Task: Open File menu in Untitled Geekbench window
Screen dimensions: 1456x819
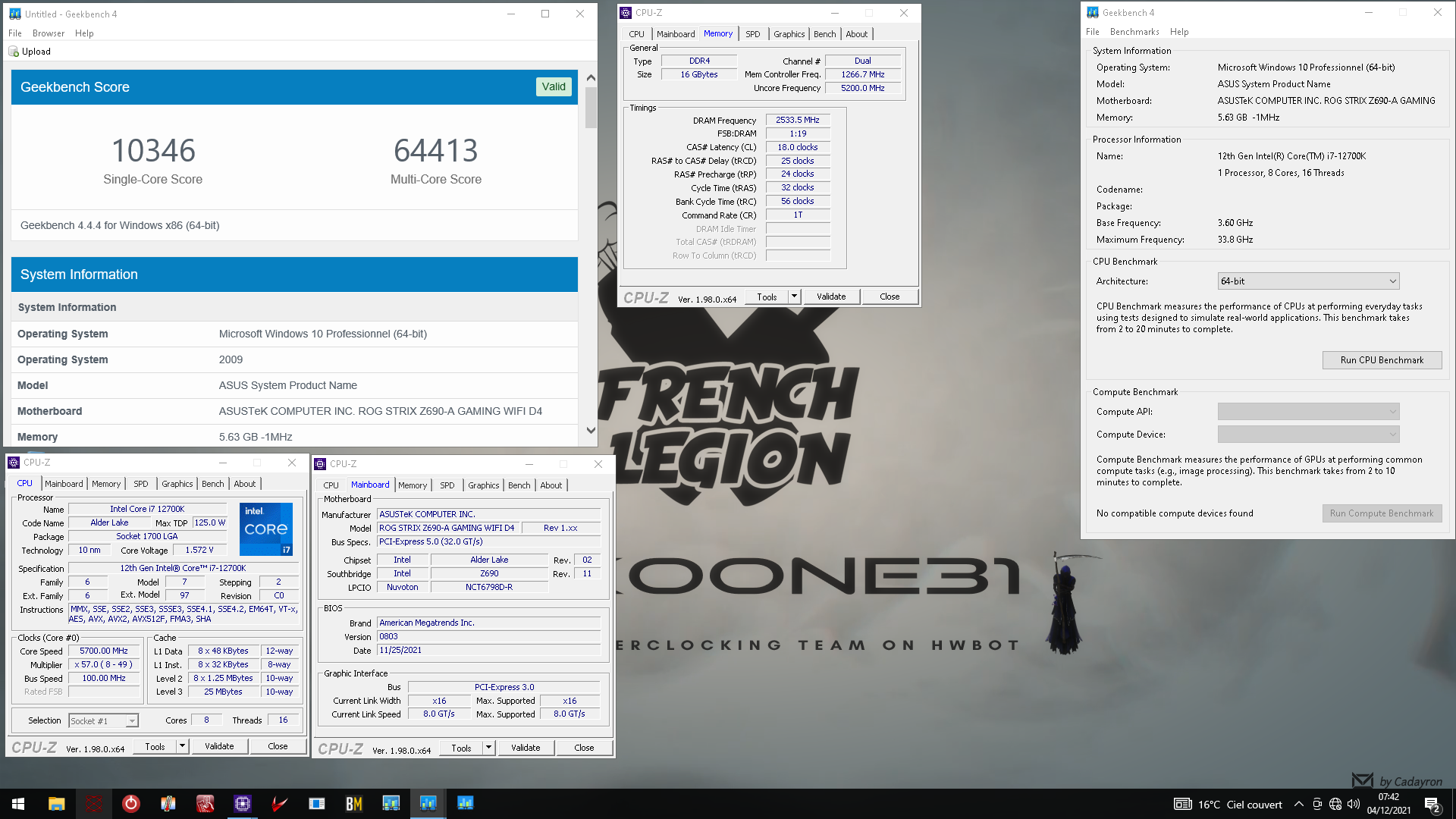Action: pyautogui.click(x=15, y=33)
